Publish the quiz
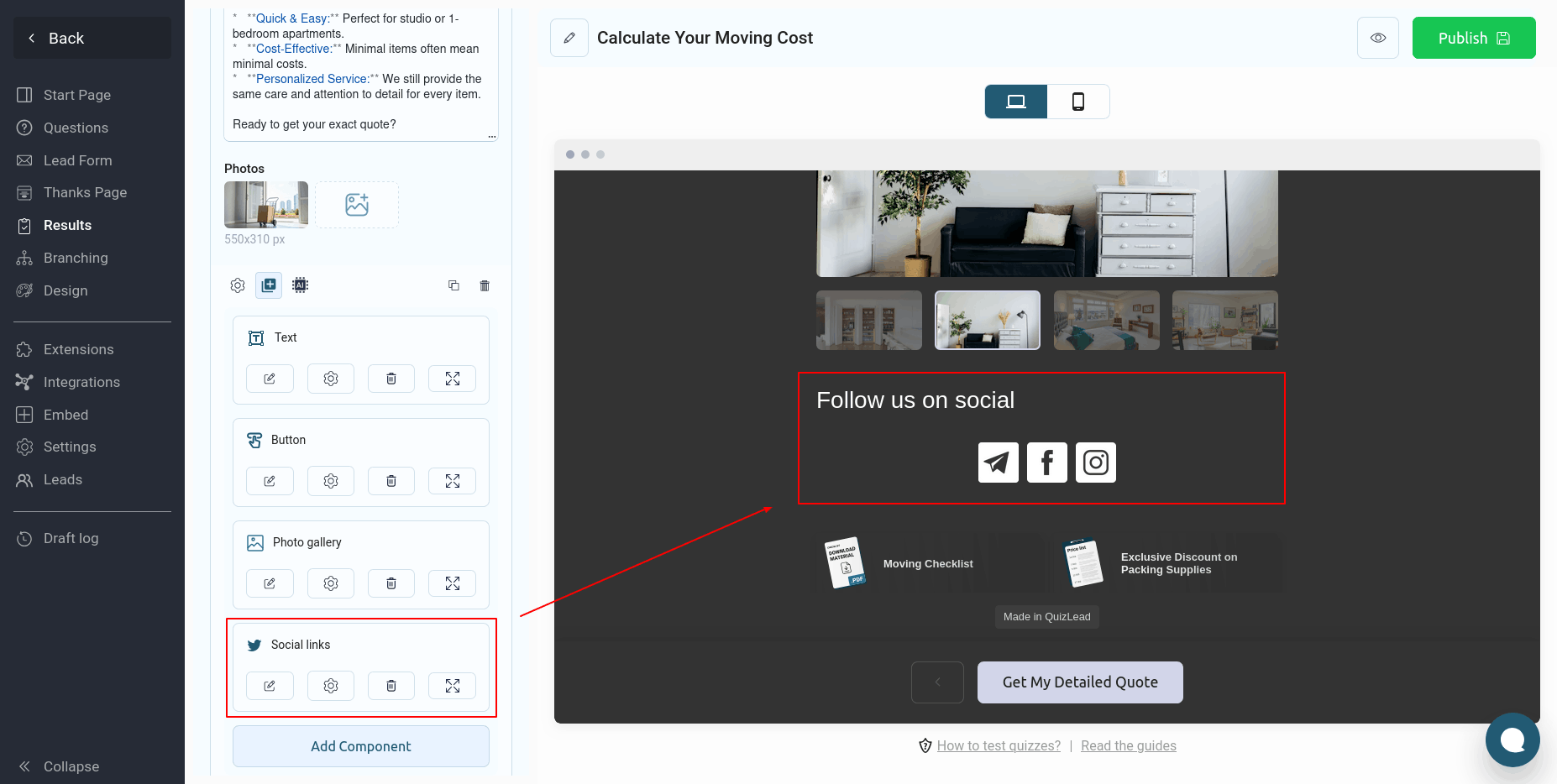 1473,38
